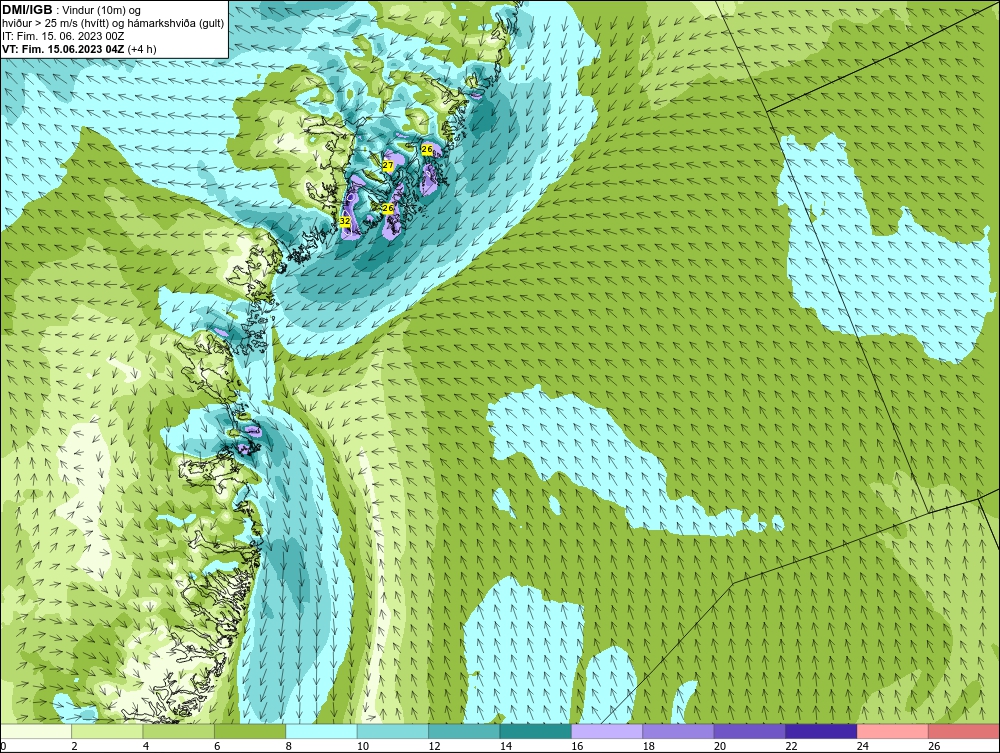Viewport: 1000px width, 753px height.
Task: Pick the 24–26 m/s pink swatch
Action: point(893,731)
